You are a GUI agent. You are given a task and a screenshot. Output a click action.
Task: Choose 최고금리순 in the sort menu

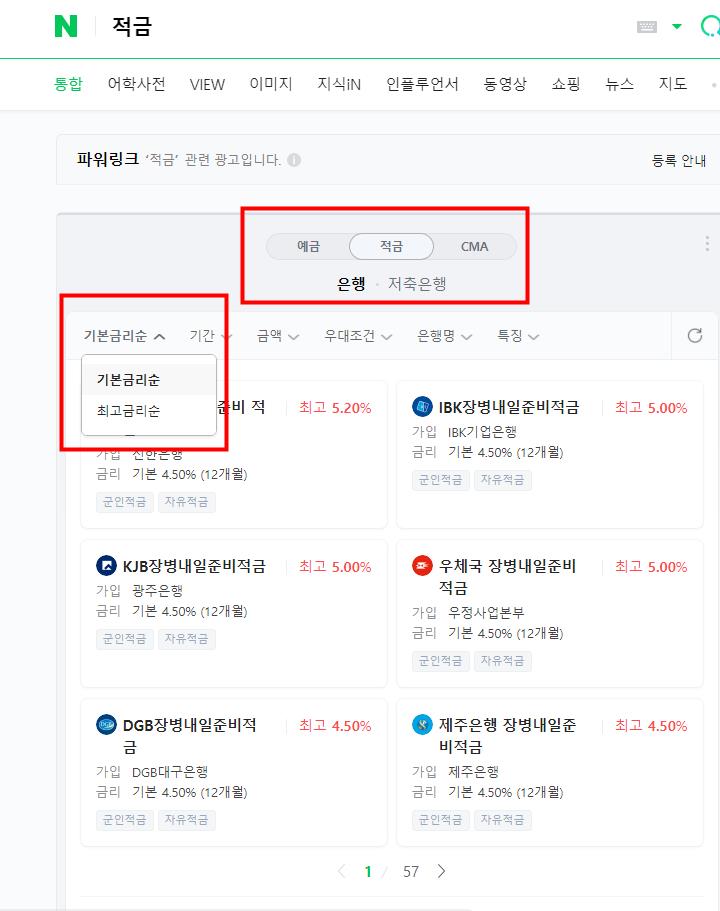point(149,411)
